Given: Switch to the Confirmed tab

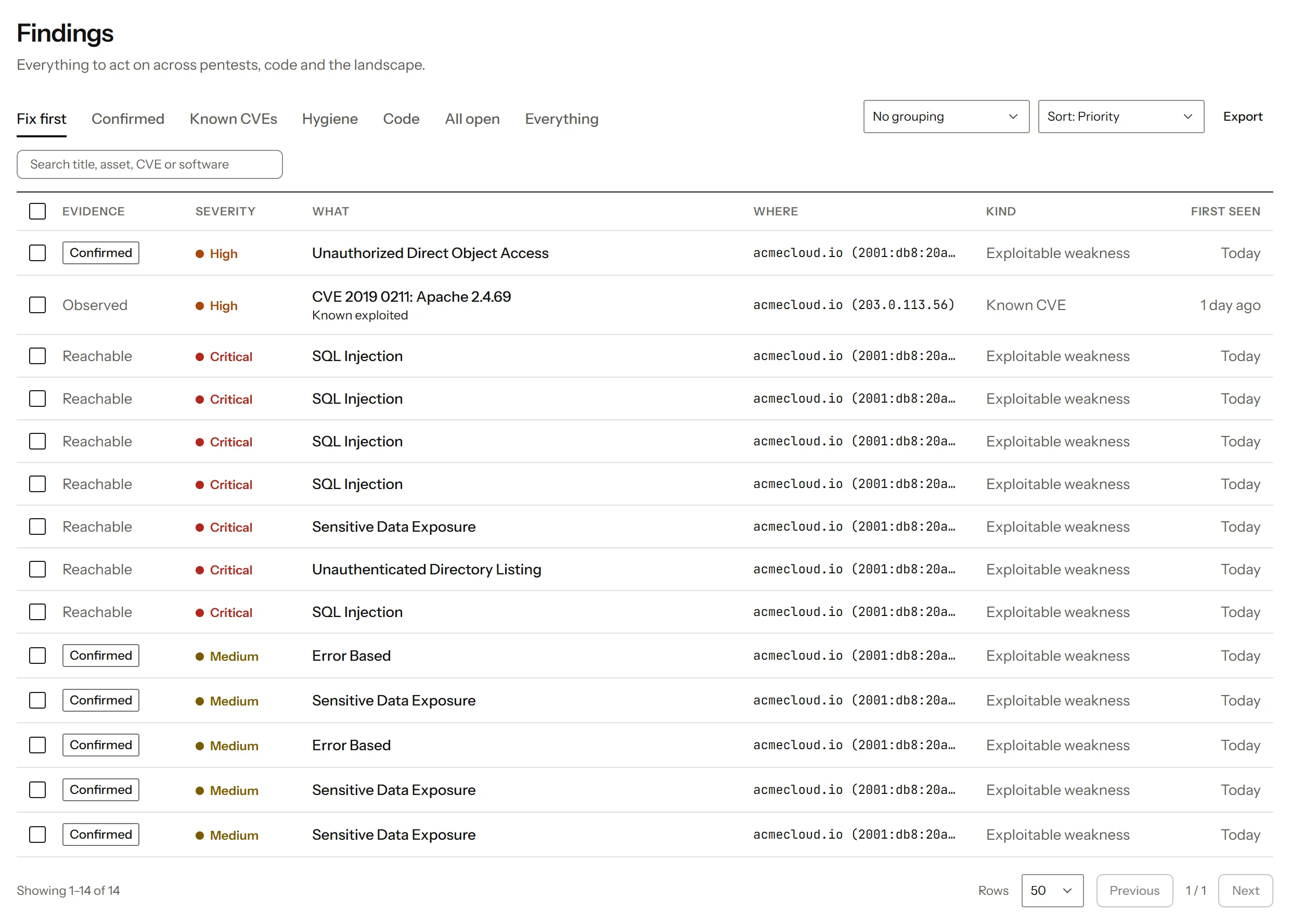Looking at the screenshot, I should tap(128, 119).
